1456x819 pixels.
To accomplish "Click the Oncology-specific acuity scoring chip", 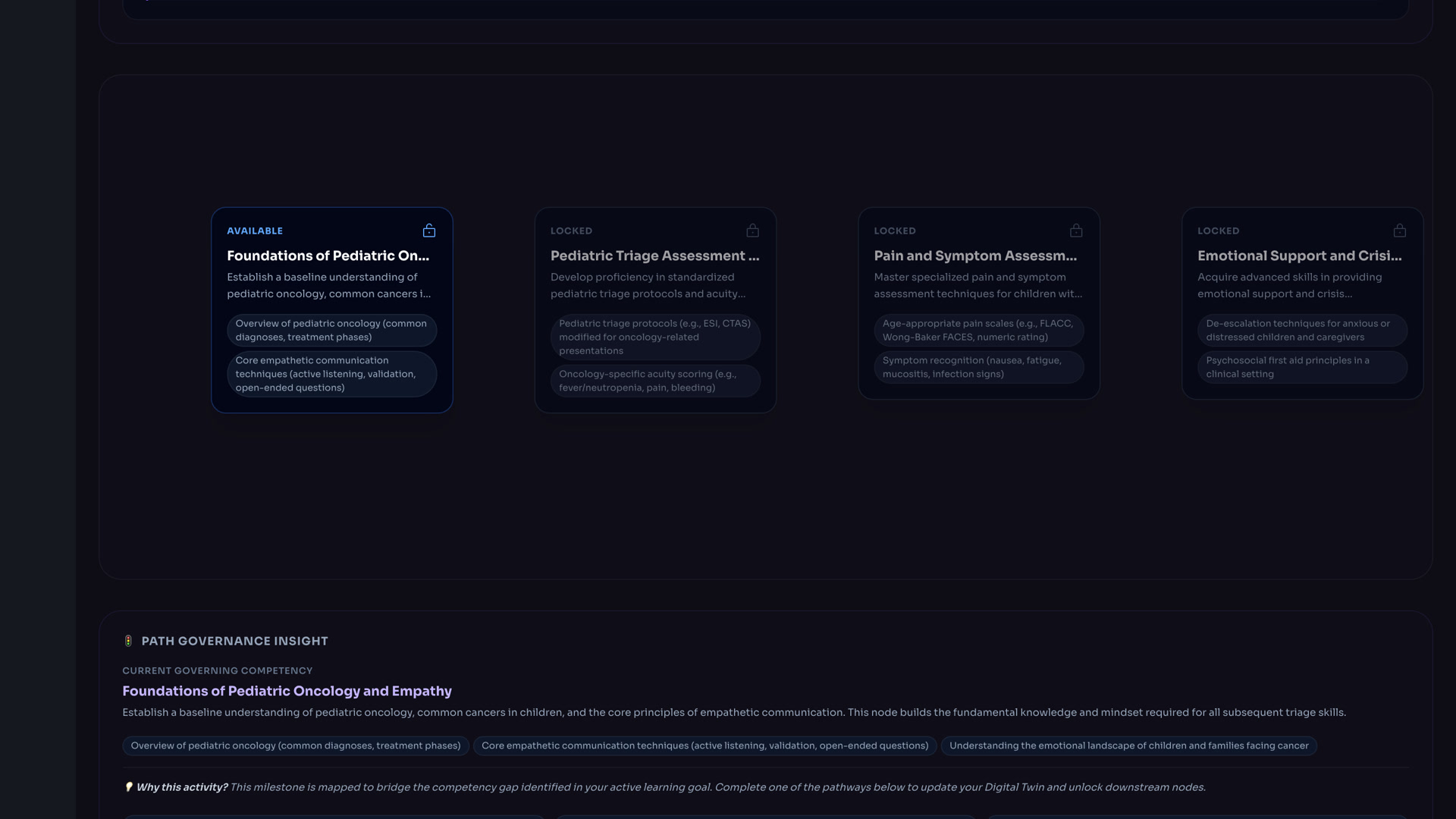I will click(x=655, y=381).
